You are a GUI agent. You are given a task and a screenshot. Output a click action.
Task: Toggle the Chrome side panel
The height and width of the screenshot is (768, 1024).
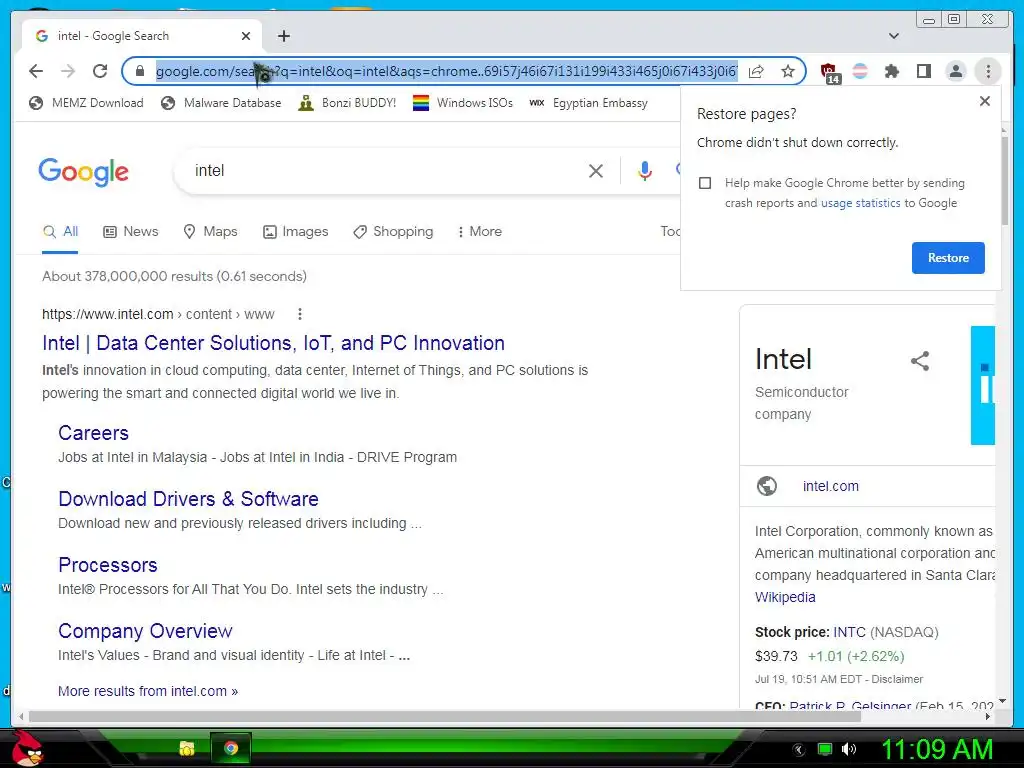tap(923, 71)
